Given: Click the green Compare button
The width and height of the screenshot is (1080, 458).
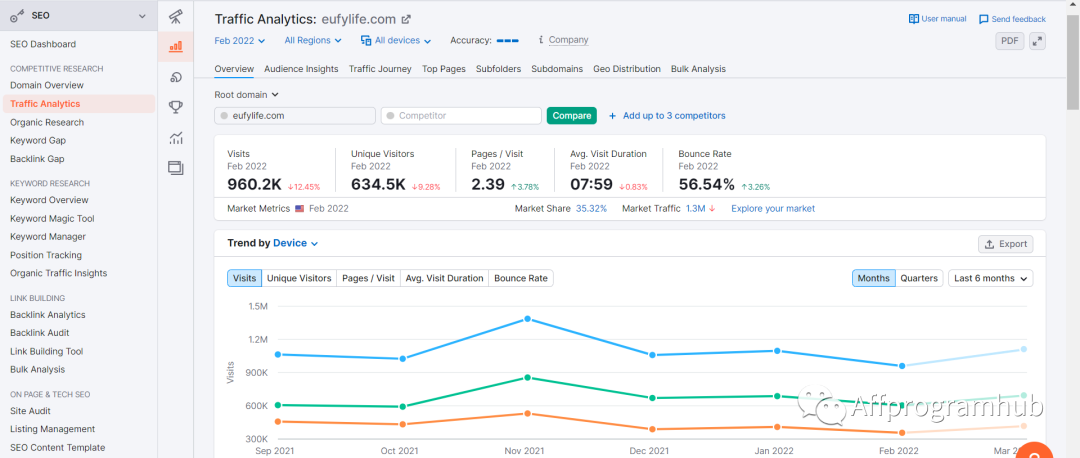Looking at the screenshot, I should click(x=572, y=116).
